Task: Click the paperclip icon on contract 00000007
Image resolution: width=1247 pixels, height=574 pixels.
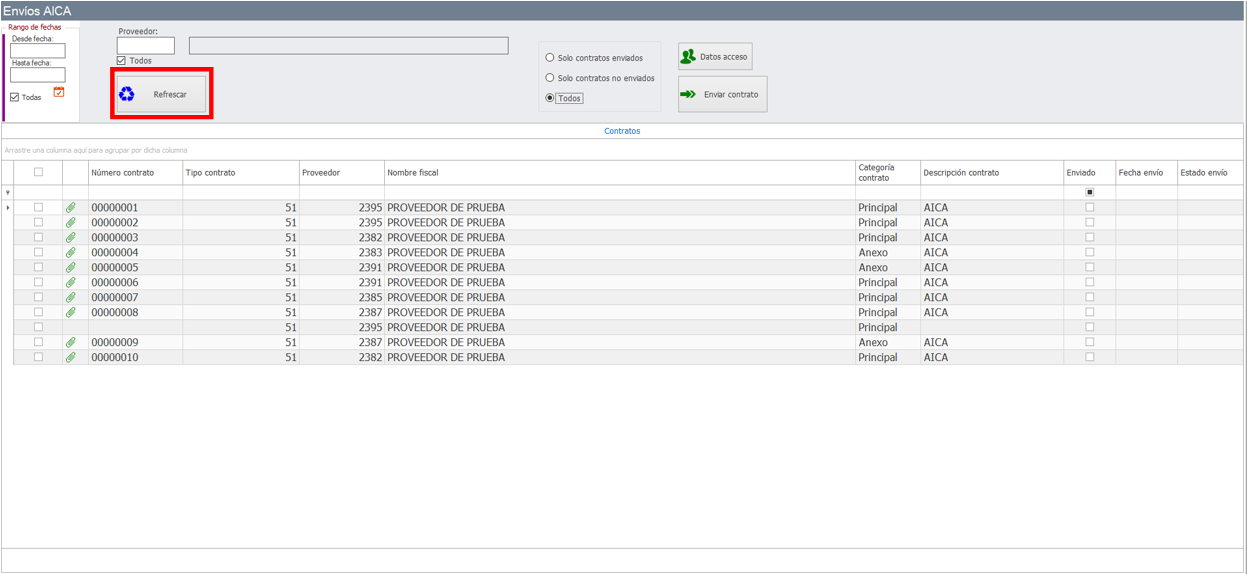Action: pyautogui.click(x=71, y=298)
